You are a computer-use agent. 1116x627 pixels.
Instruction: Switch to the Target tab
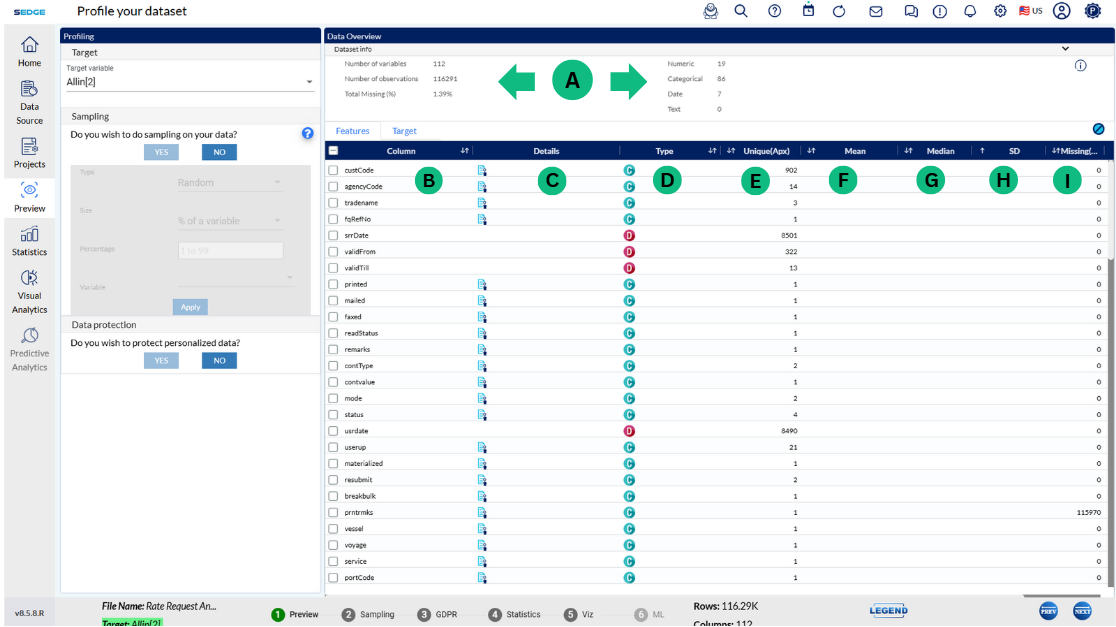(x=404, y=131)
